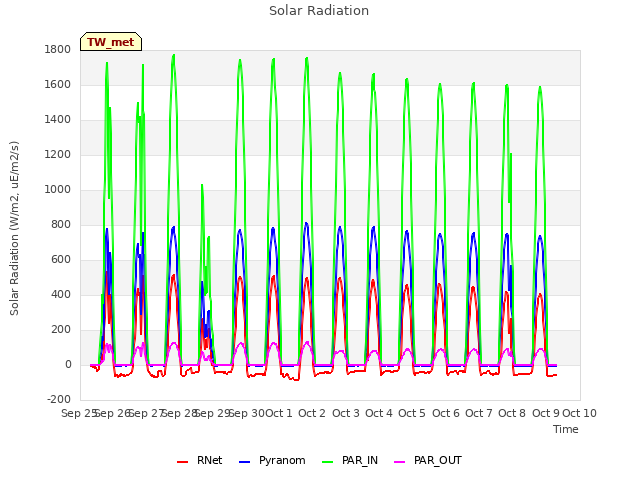The image size is (640, 480).
Task: Click the Sep 25 x-axis tick label
Action: pyautogui.click(x=79, y=413)
